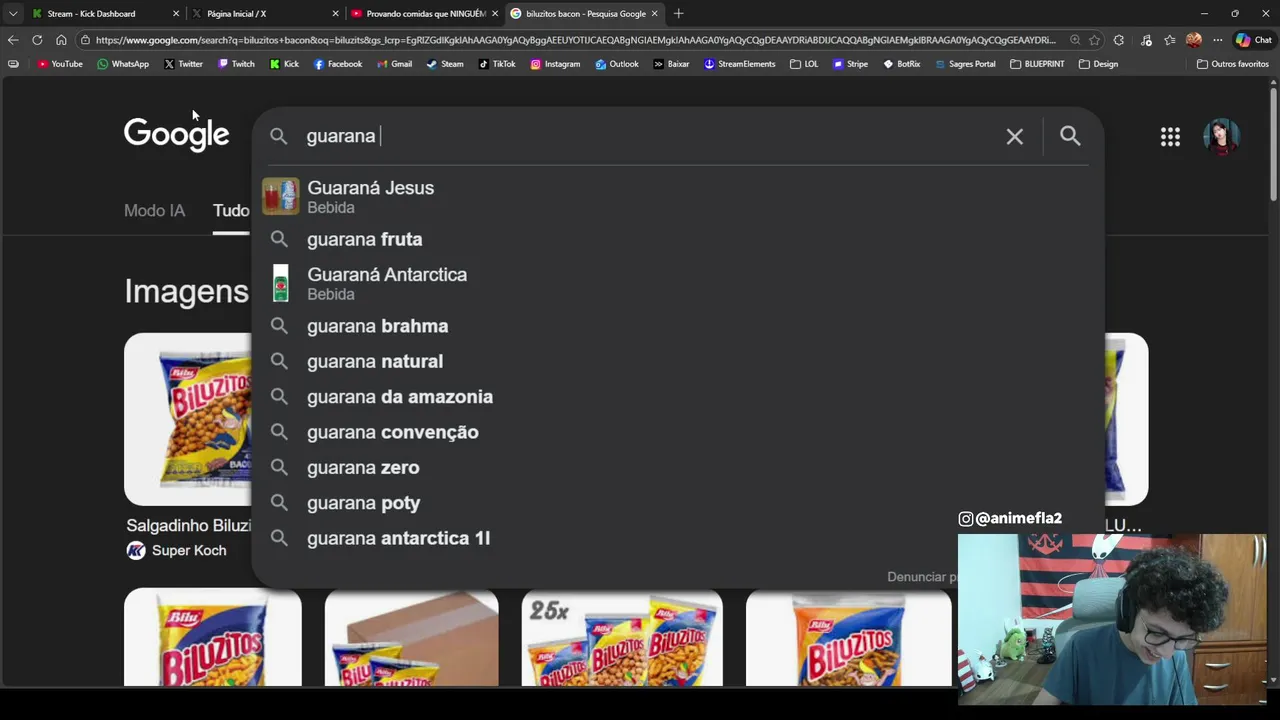Open the zoom magnifier in the address bar

pyautogui.click(x=1075, y=40)
